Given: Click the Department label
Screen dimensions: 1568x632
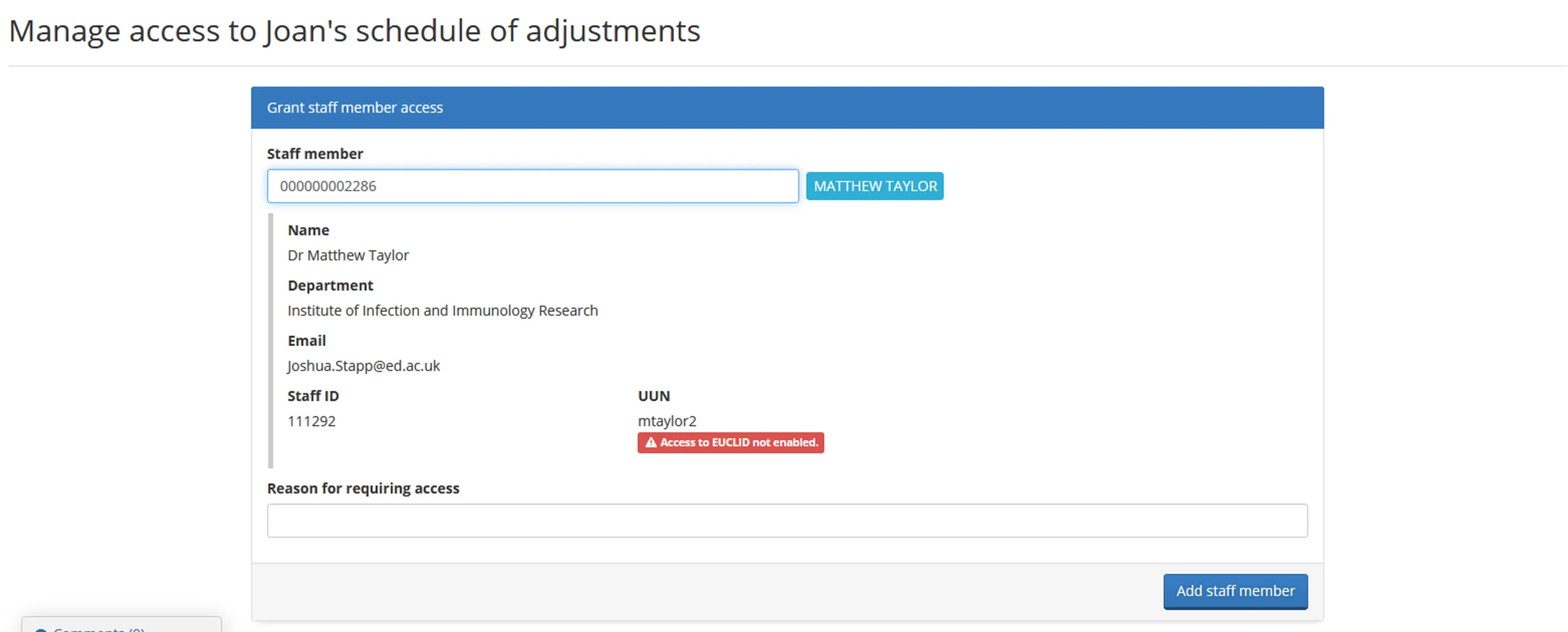Looking at the screenshot, I should pos(330,286).
